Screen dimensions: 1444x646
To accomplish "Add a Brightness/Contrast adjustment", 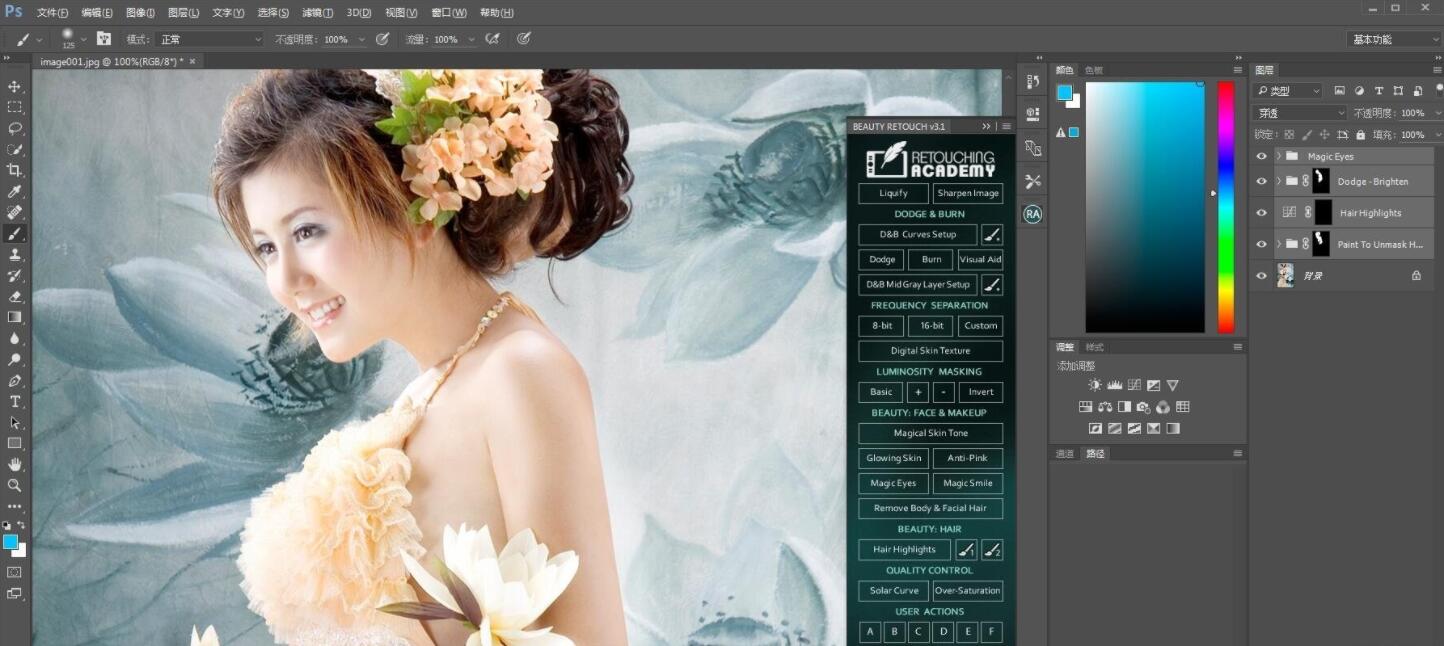I will pos(1095,385).
